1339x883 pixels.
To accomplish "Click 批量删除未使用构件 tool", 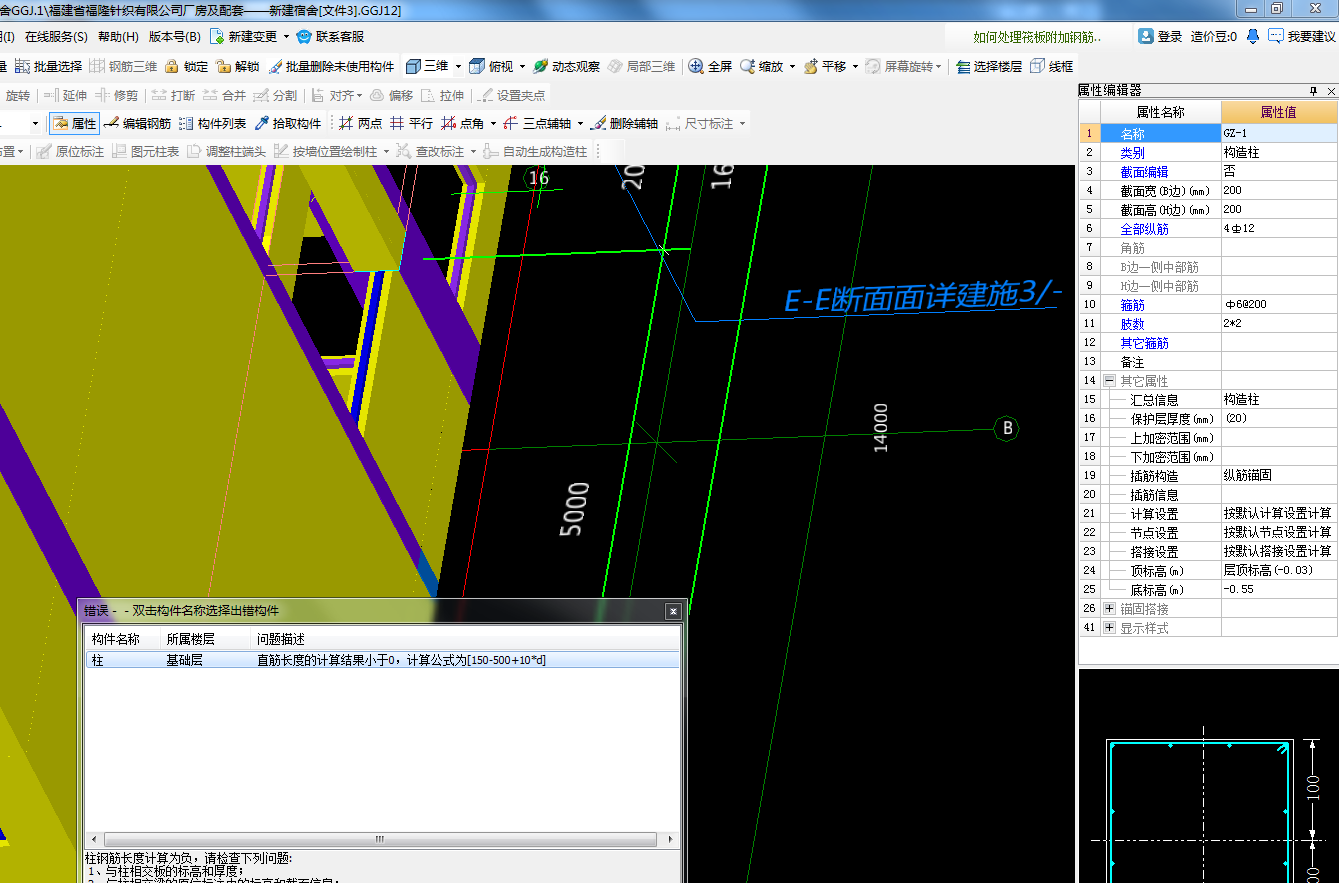I will tap(331, 66).
